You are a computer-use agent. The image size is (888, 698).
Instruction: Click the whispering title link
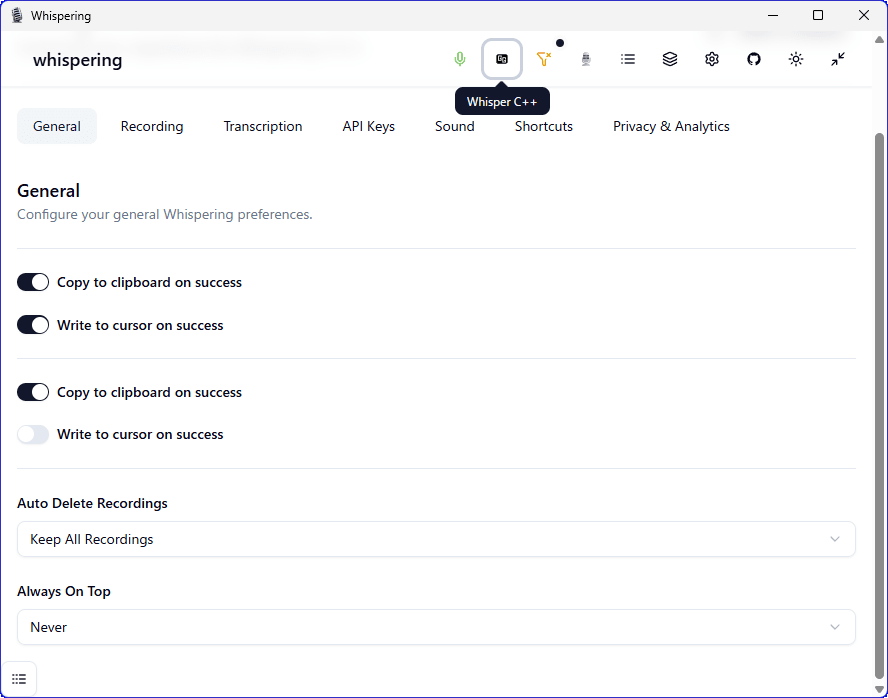(77, 60)
